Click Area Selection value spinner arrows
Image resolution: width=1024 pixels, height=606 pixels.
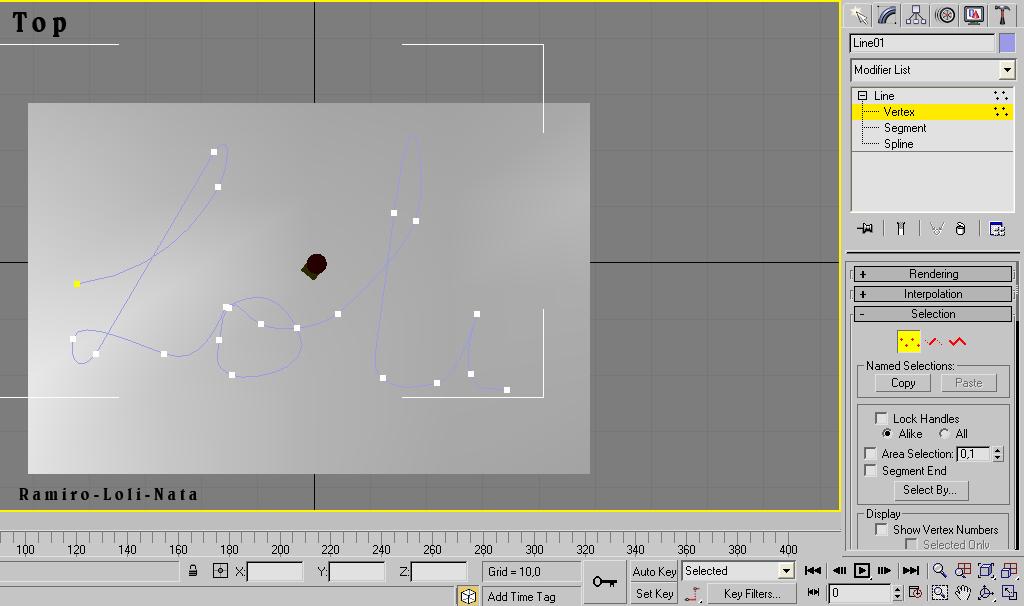click(997, 454)
